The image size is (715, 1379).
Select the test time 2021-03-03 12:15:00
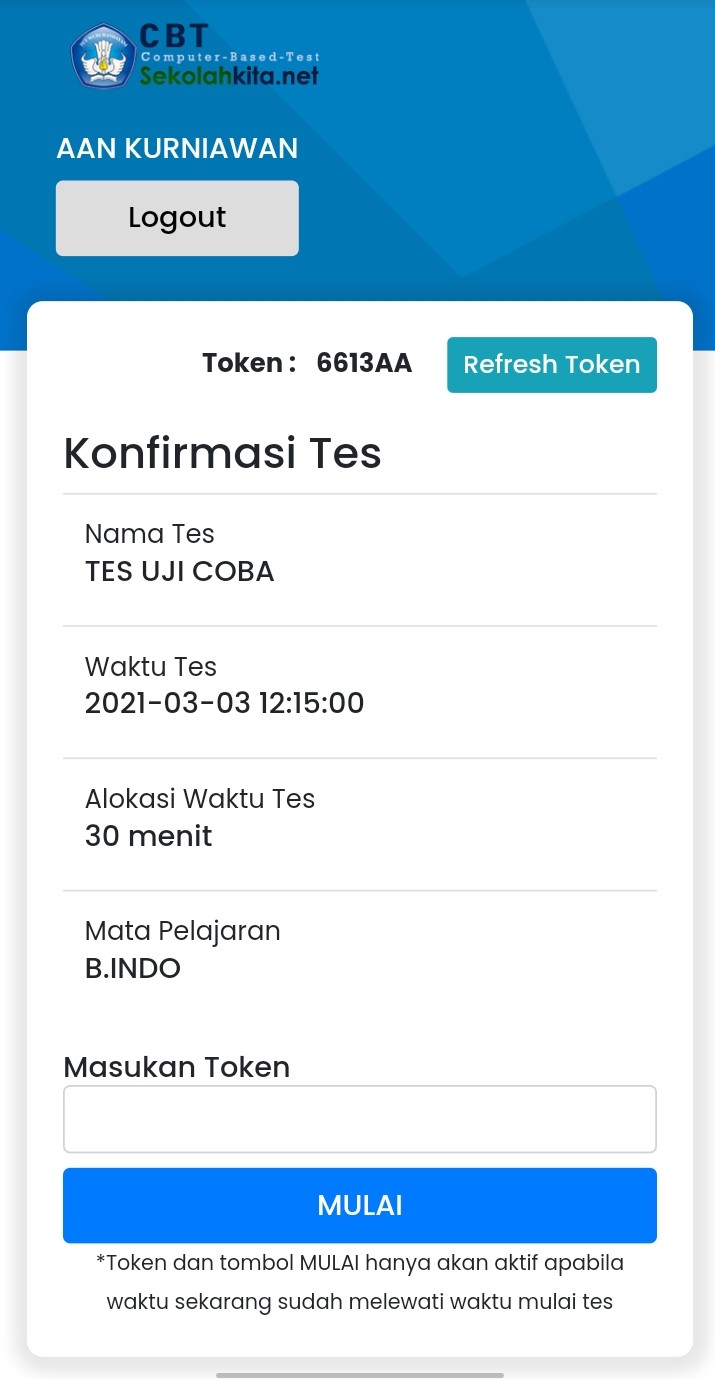tap(224, 703)
